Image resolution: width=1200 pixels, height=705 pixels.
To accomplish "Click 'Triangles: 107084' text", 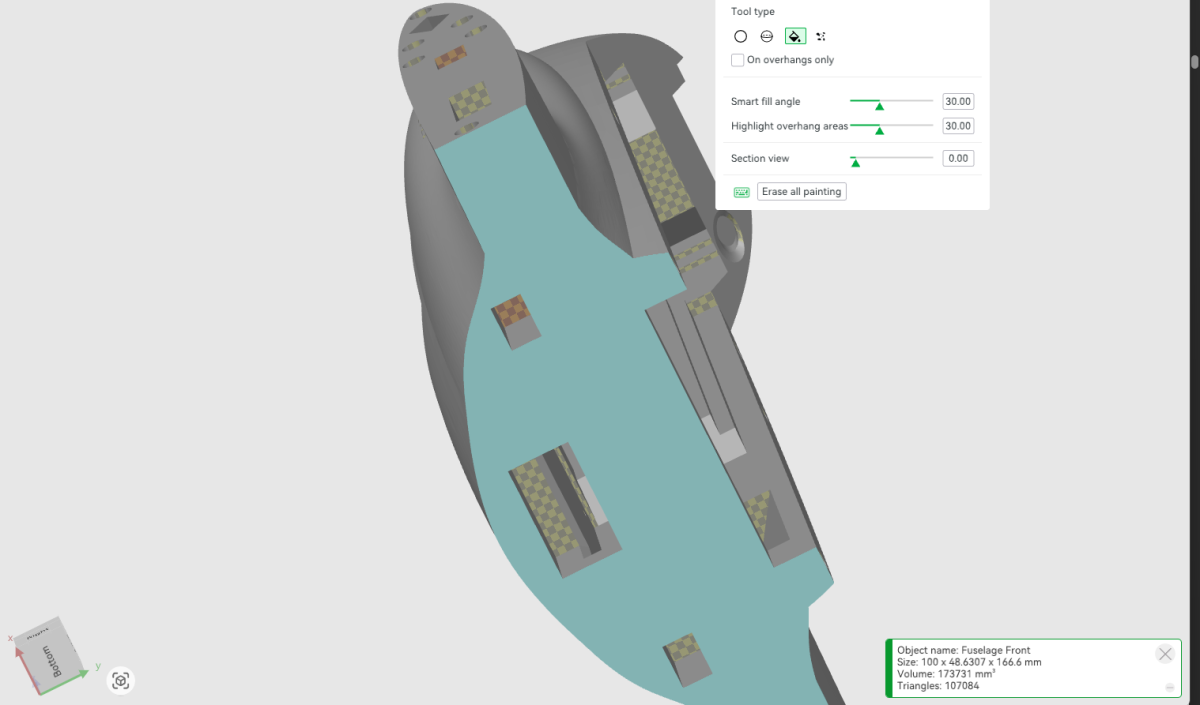I will 938,686.
